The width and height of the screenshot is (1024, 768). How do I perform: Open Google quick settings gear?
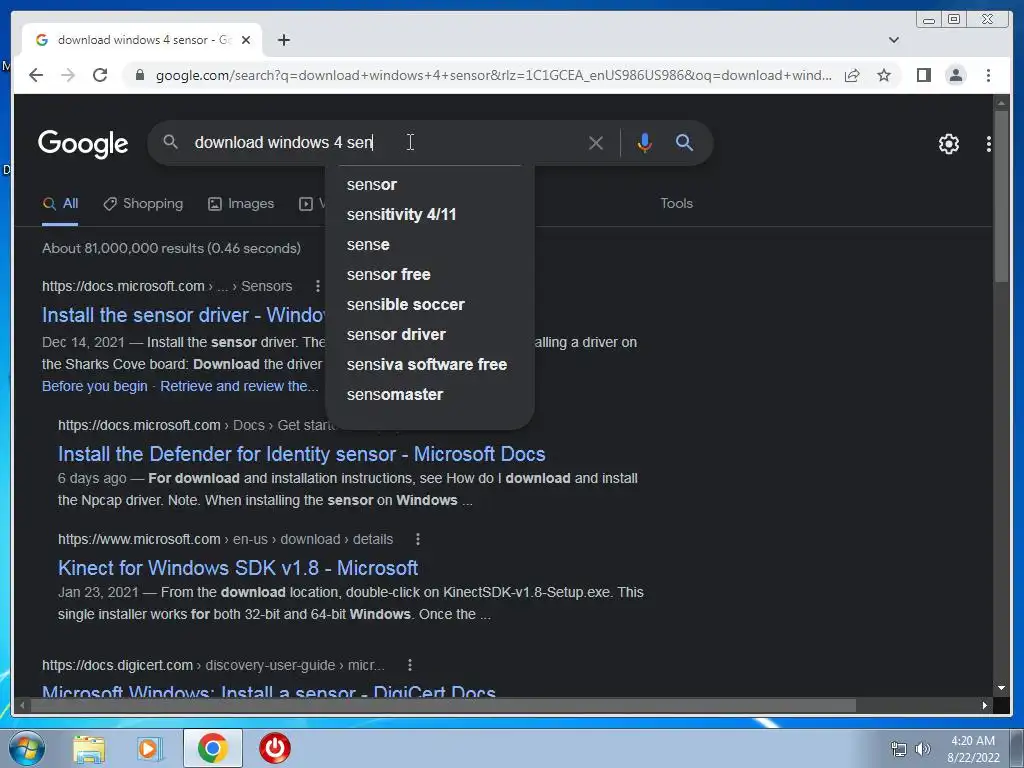coord(948,144)
